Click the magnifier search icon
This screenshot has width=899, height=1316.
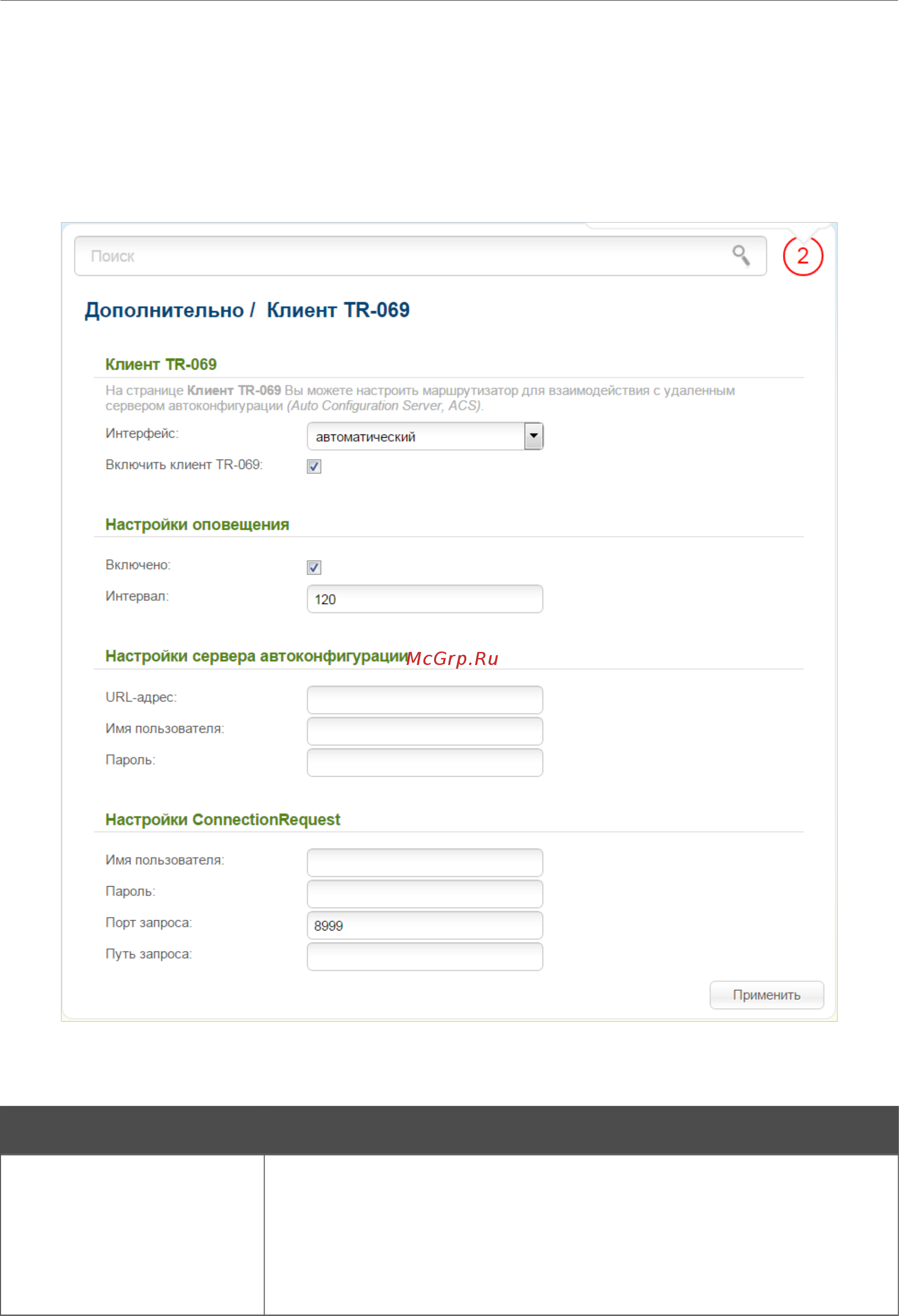[741, 255]
